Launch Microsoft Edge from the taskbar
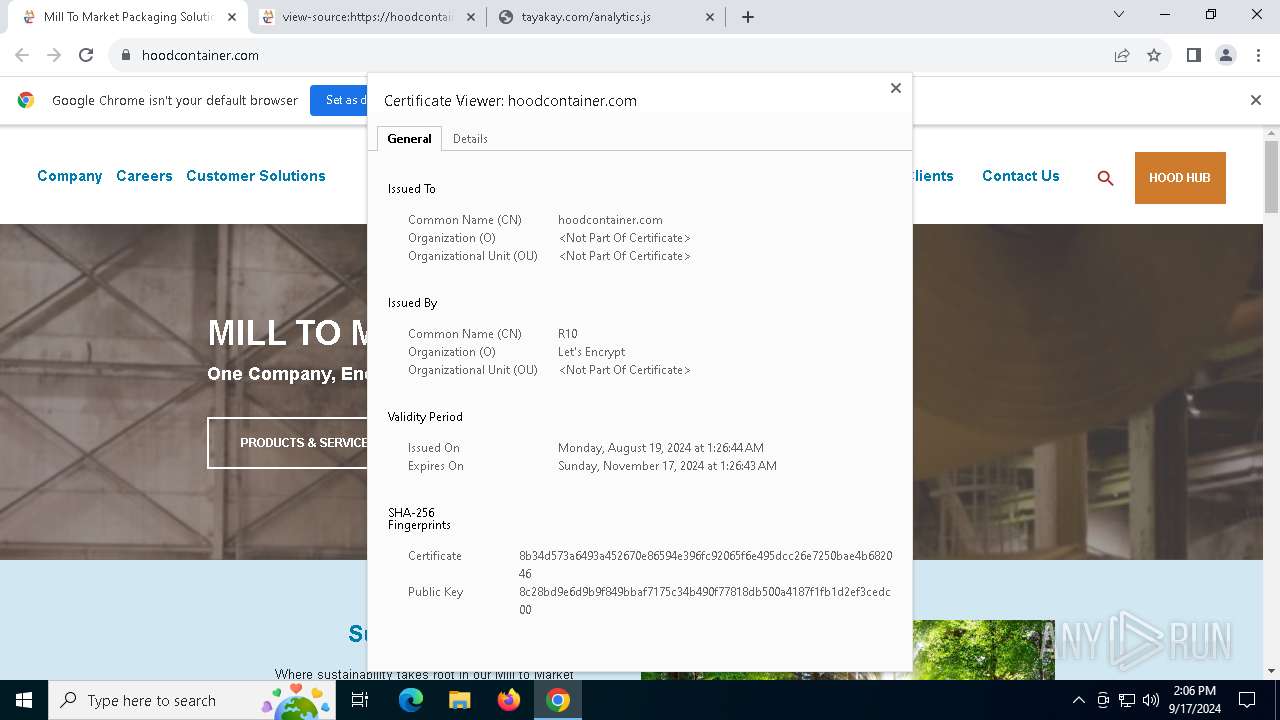Viewport: 1280px width, 720px height. (x=411, y=700)
